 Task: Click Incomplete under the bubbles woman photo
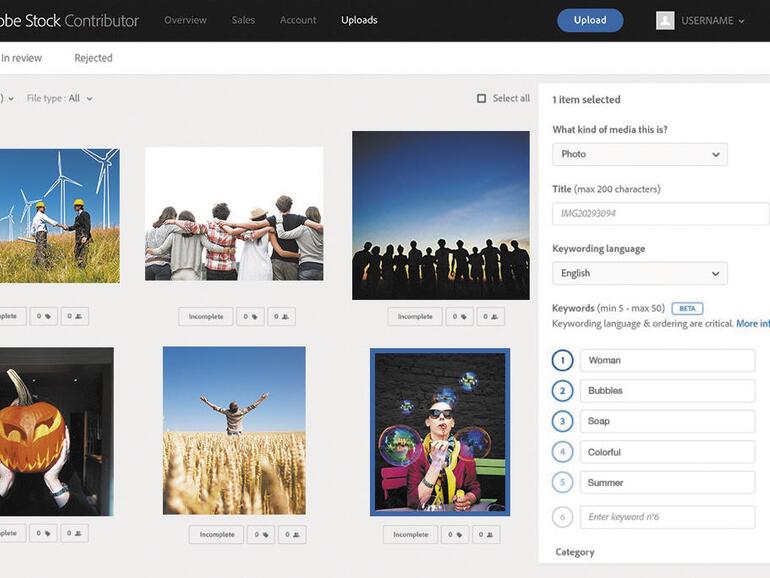(411, 534)
